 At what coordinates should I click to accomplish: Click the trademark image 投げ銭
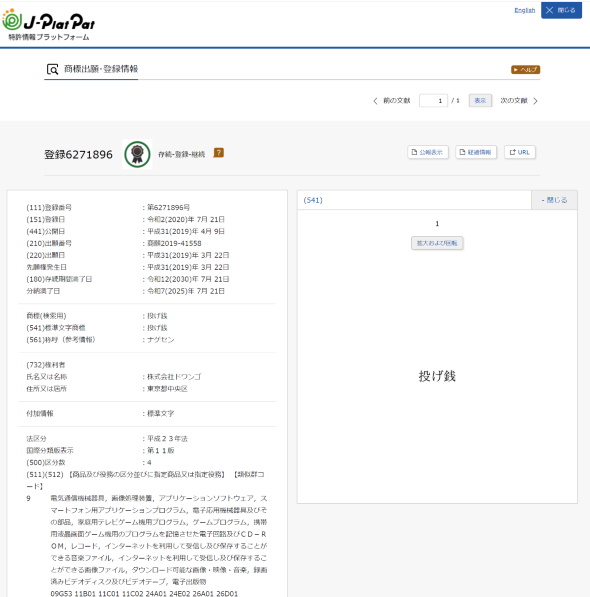[437, 376]
